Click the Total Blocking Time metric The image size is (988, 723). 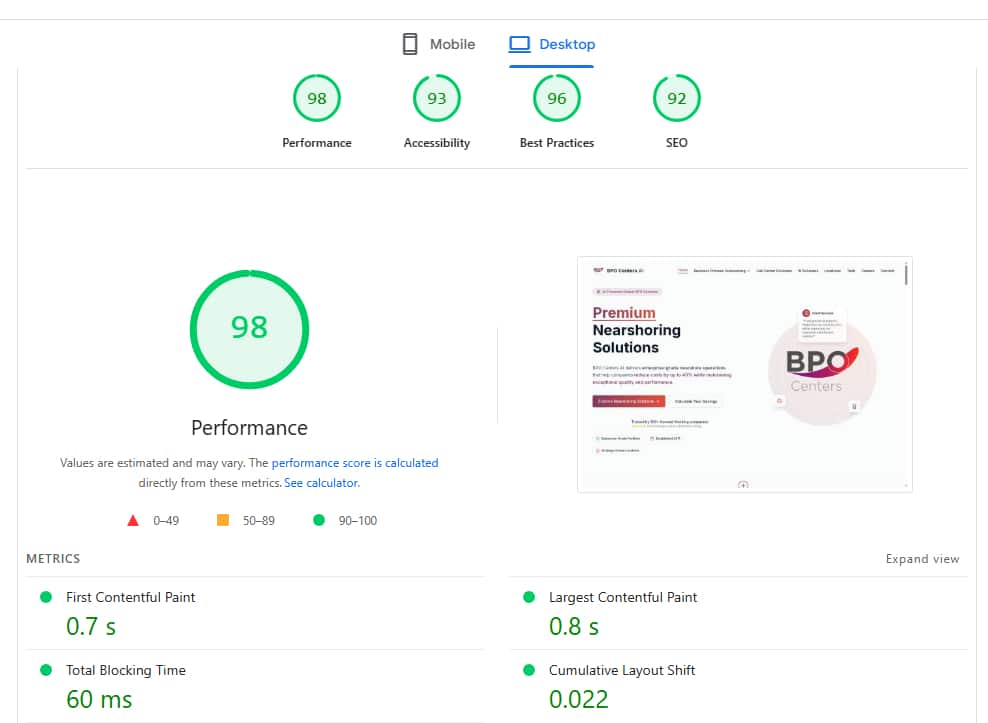pos(125,670)
